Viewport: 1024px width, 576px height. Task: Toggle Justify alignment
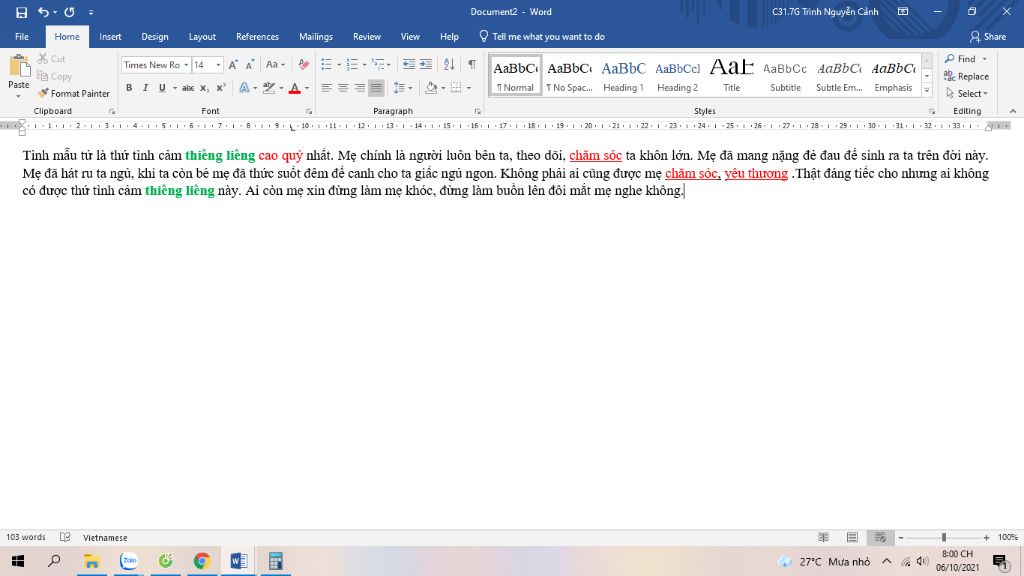[376, 88]
